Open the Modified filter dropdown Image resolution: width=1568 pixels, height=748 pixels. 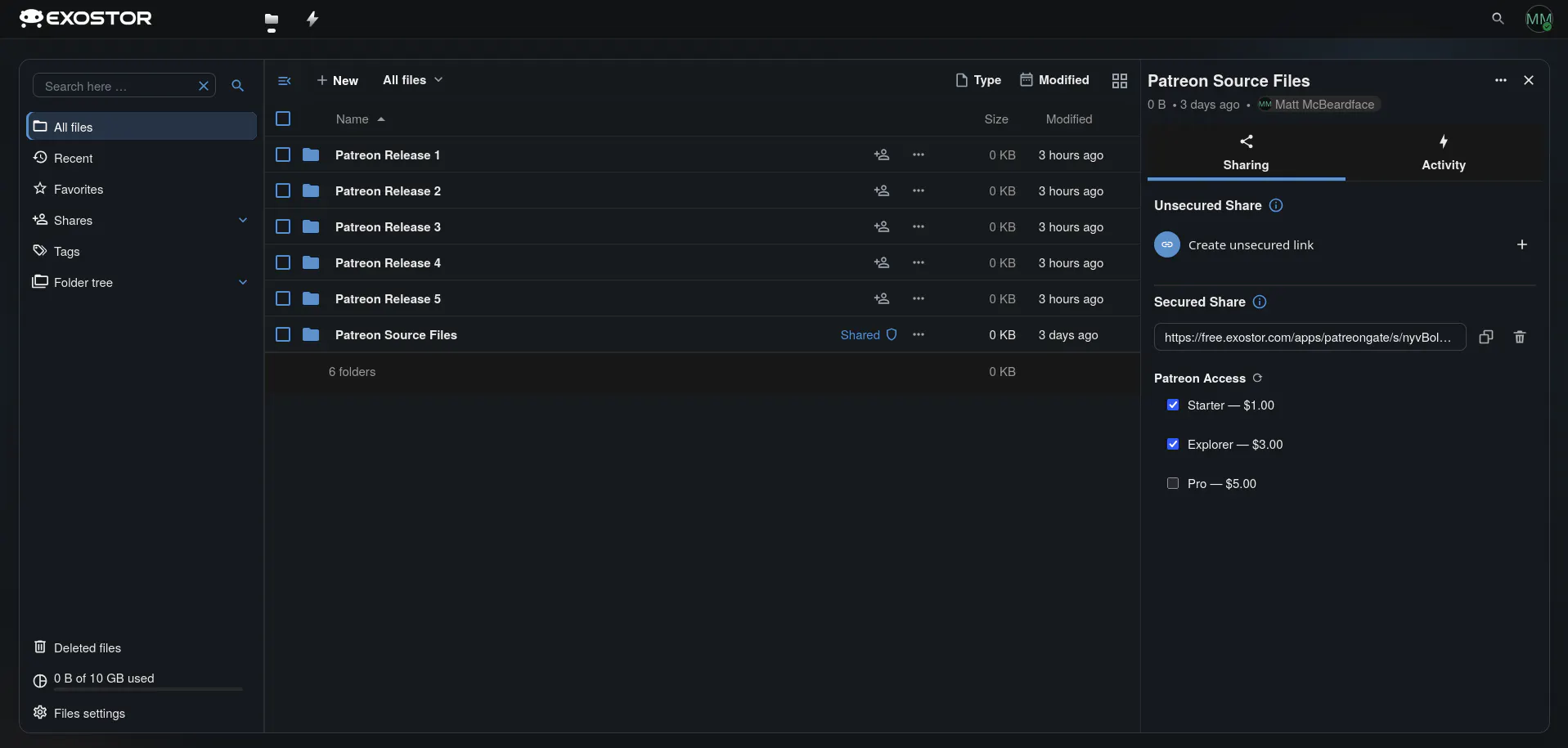coord(1054,80)
